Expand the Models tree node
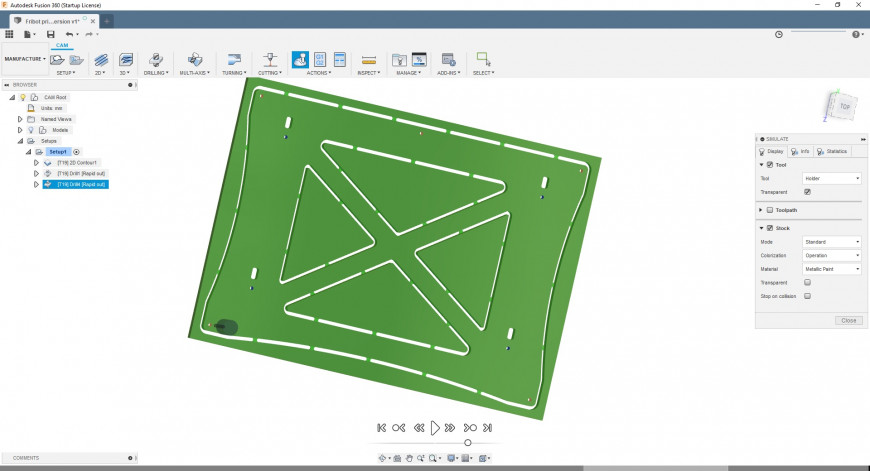 (20, 130)
